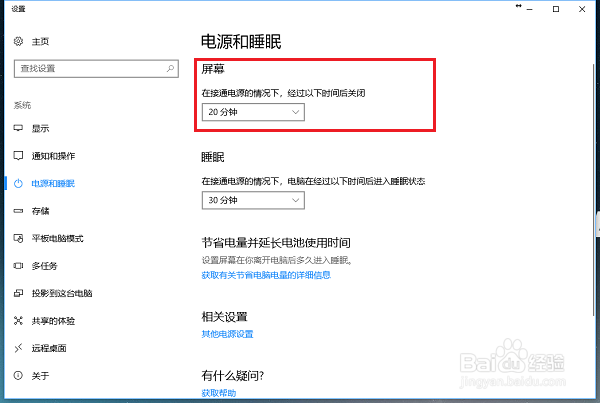Click the 有什么疑问? heading
The image size is (600, 403).
coord(233,376)
